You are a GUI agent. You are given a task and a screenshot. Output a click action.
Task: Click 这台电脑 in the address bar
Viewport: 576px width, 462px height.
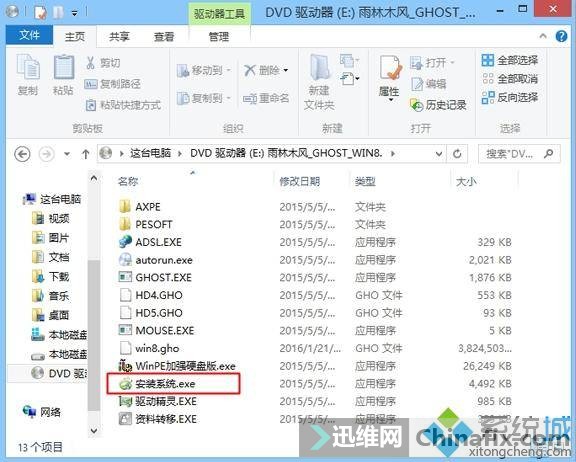150,153
